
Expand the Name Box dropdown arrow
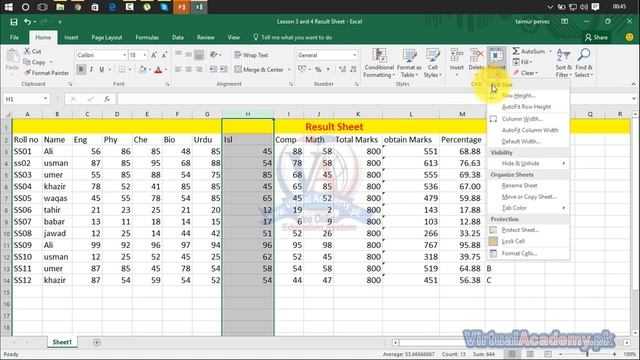(45, 99)
